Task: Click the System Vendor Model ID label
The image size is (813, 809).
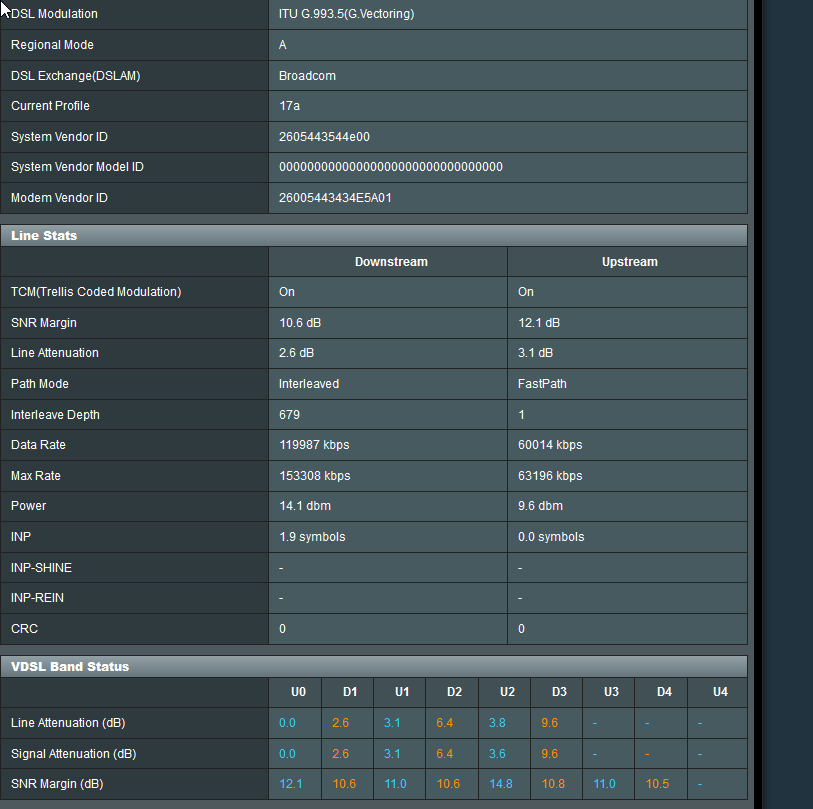Action: [77, 167]
